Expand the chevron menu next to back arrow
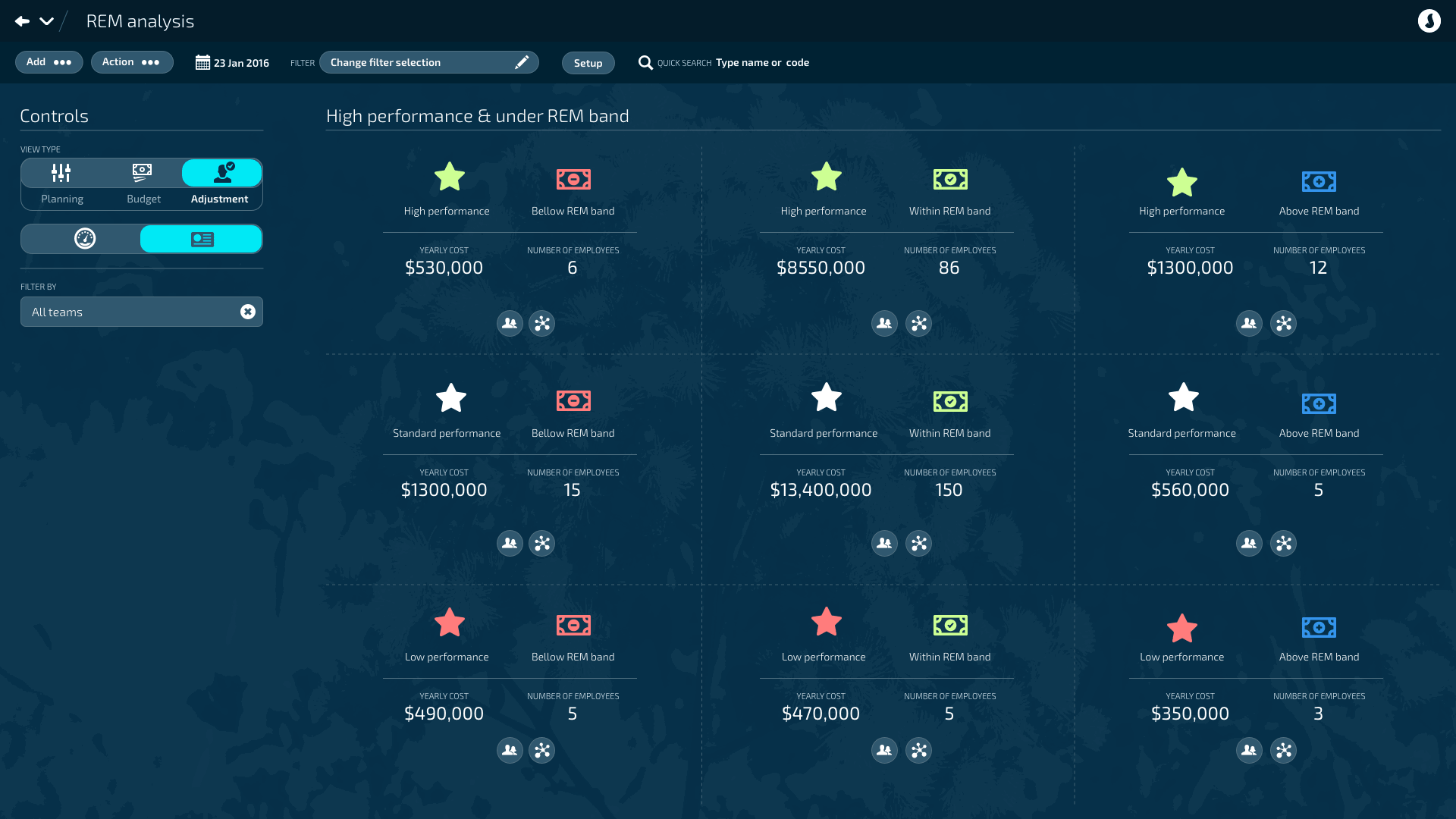Viewport: 1456px width, 819px height. tap(46, 21)
